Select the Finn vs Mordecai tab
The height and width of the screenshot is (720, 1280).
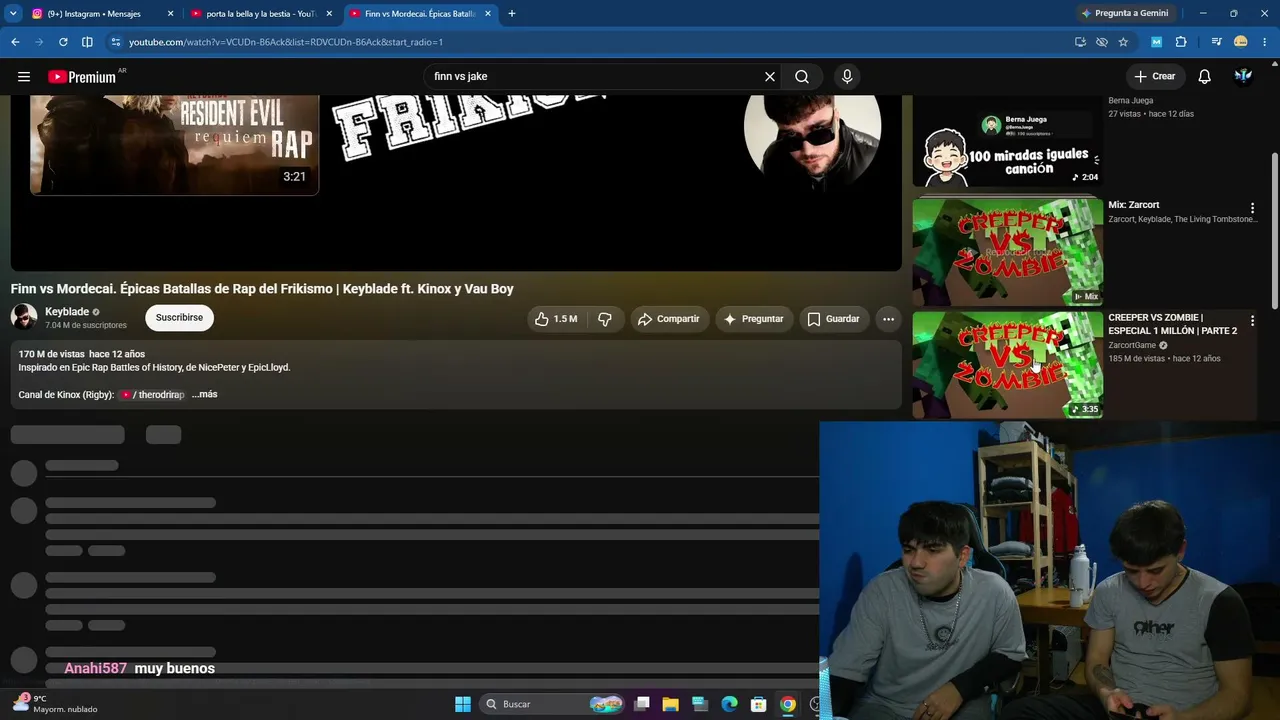419,14
